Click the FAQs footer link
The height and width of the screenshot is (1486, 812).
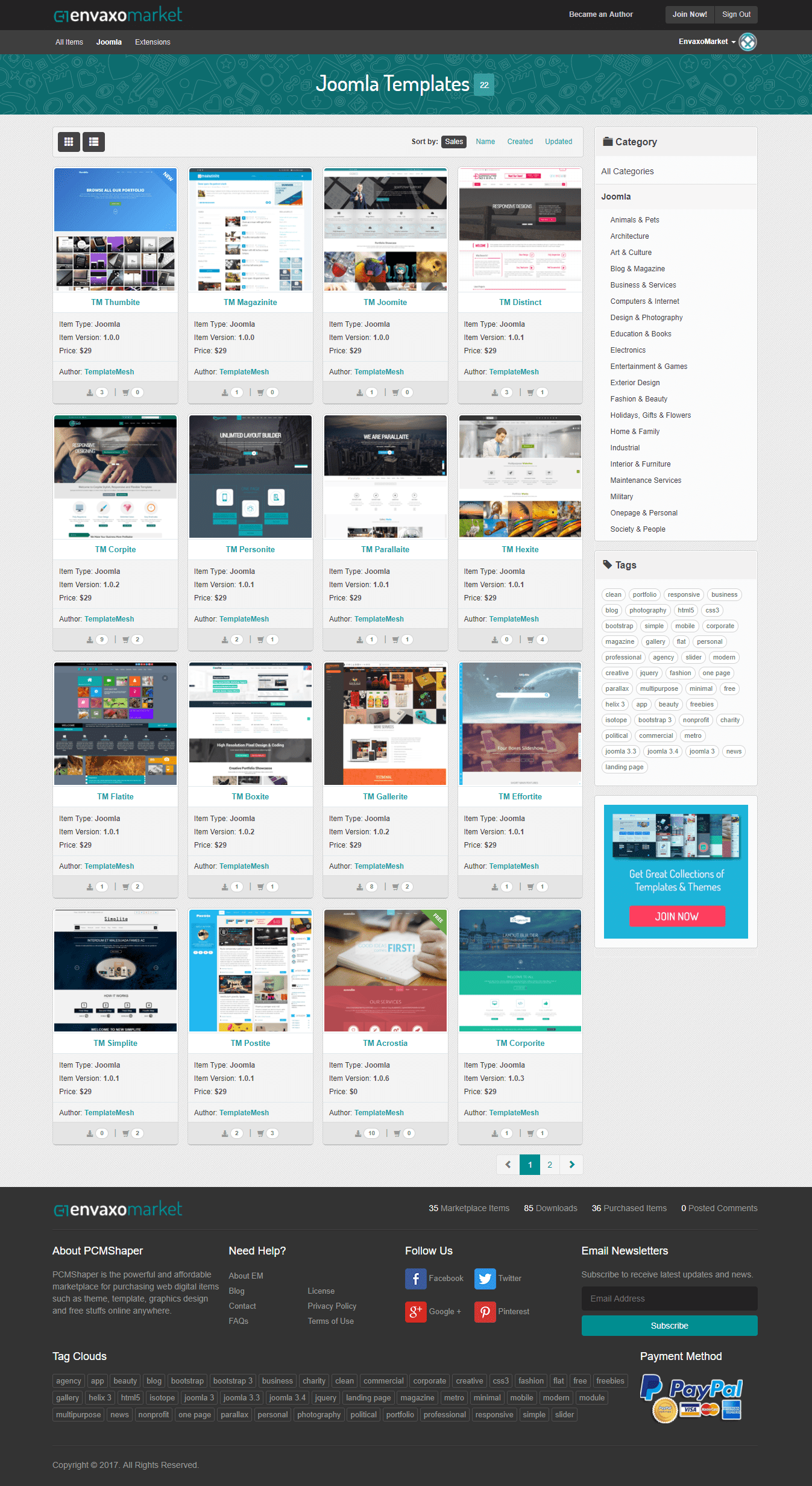238,1321
